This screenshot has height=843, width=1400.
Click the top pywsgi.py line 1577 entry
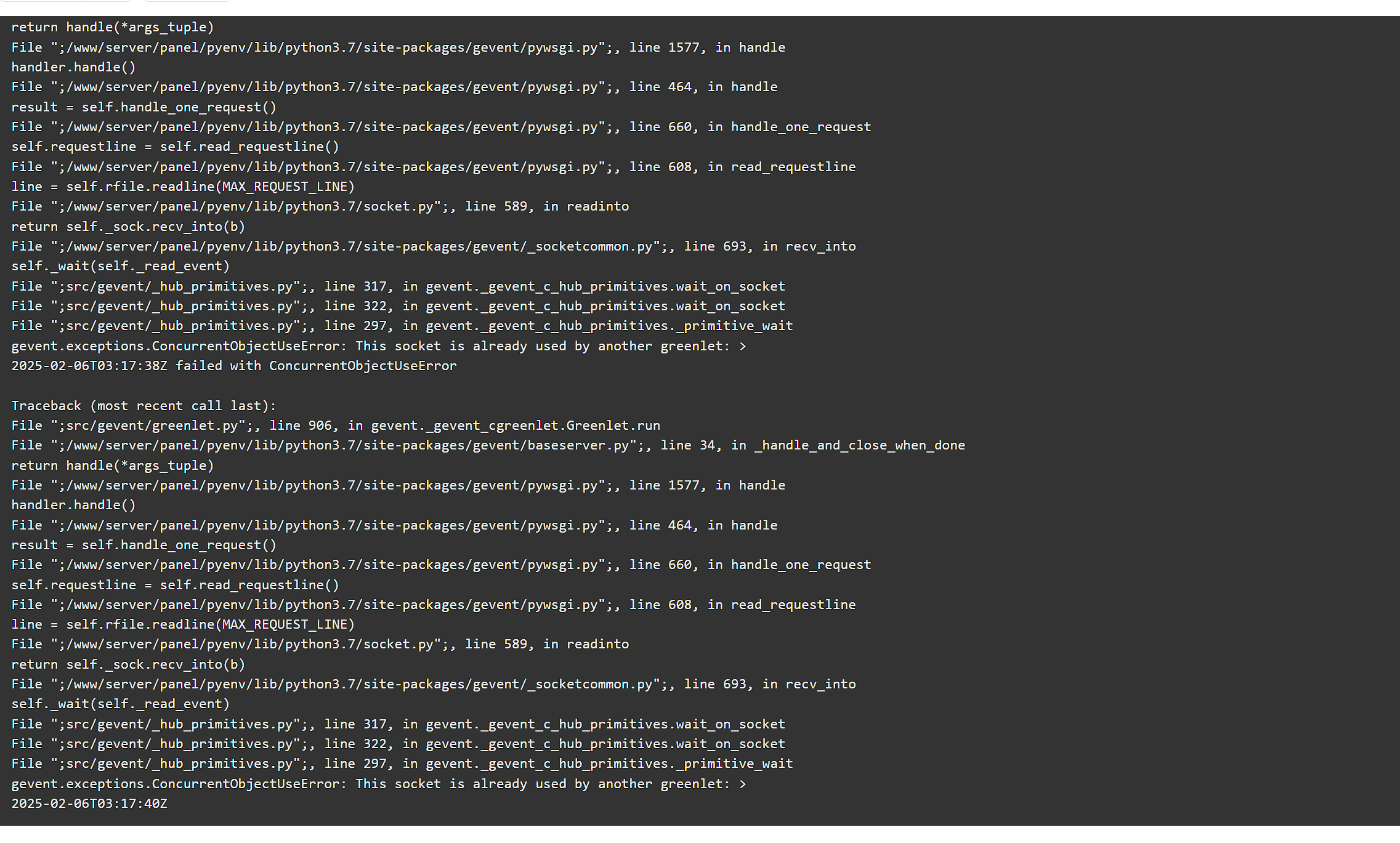[x=398, y=47]
